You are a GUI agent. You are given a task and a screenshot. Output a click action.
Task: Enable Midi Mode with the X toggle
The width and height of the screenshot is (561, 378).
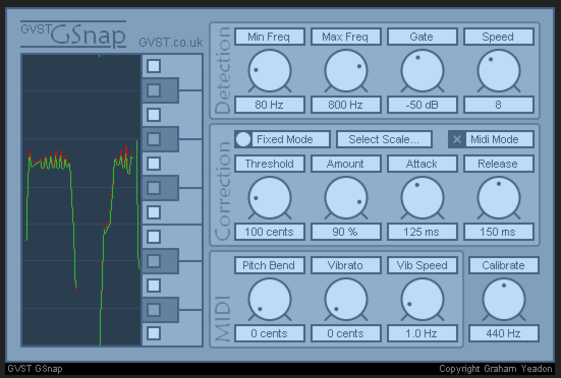tap(457, 139)
